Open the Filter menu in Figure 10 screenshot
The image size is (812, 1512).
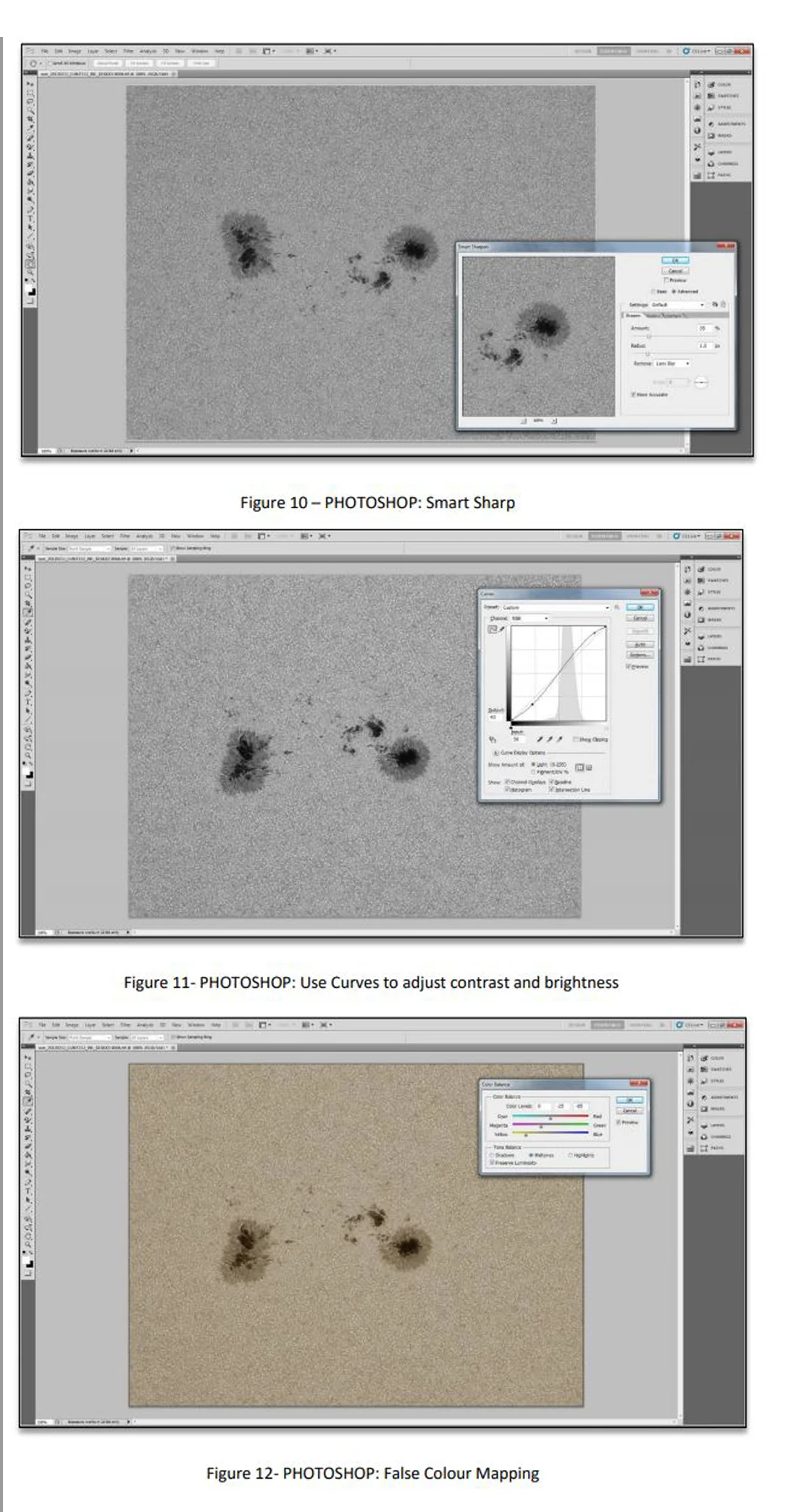[128, 51]
